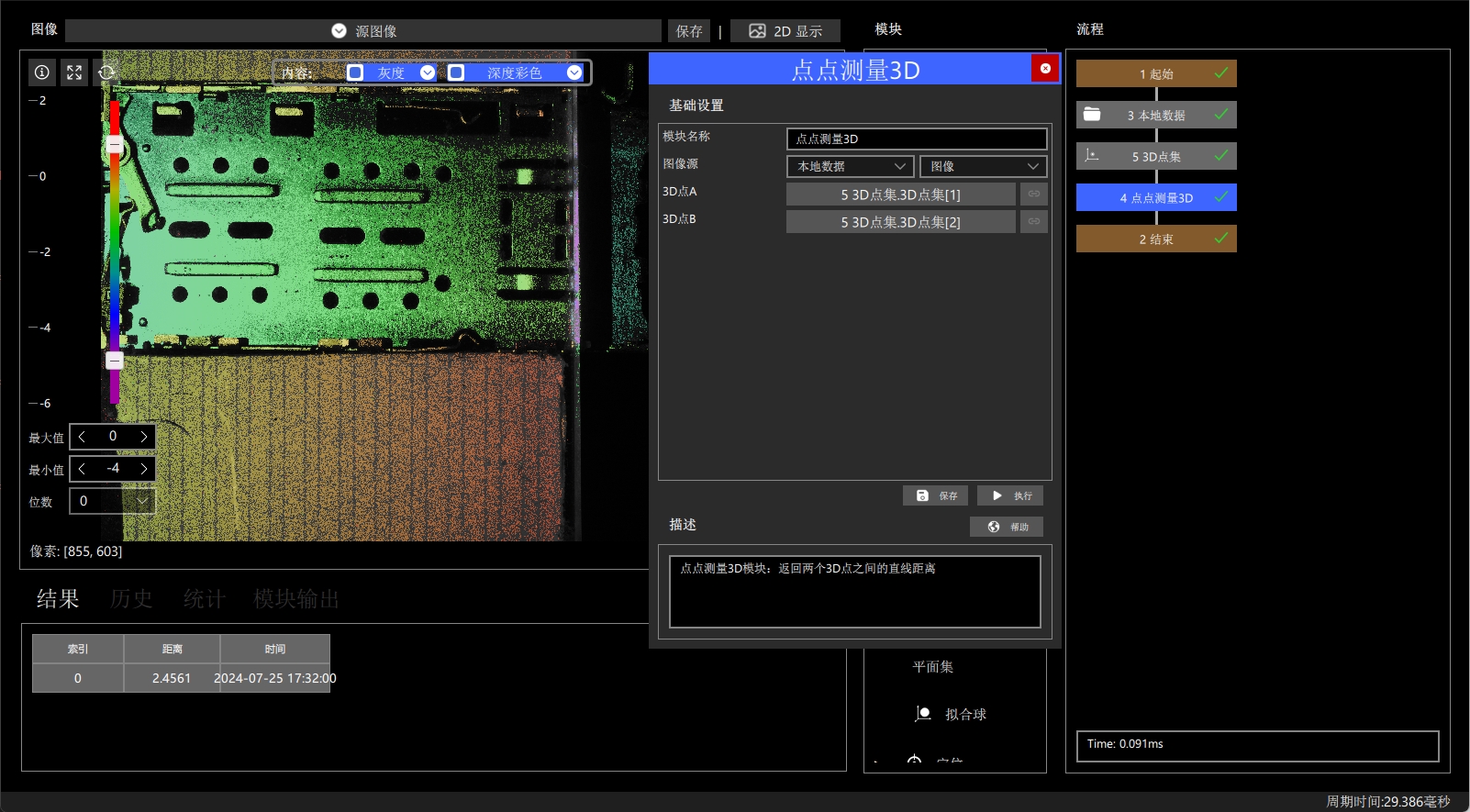Select the 5 3D点集 flow step
Image resolution: width=1470 pixels, height=812 pixels.
point(1156,156)
